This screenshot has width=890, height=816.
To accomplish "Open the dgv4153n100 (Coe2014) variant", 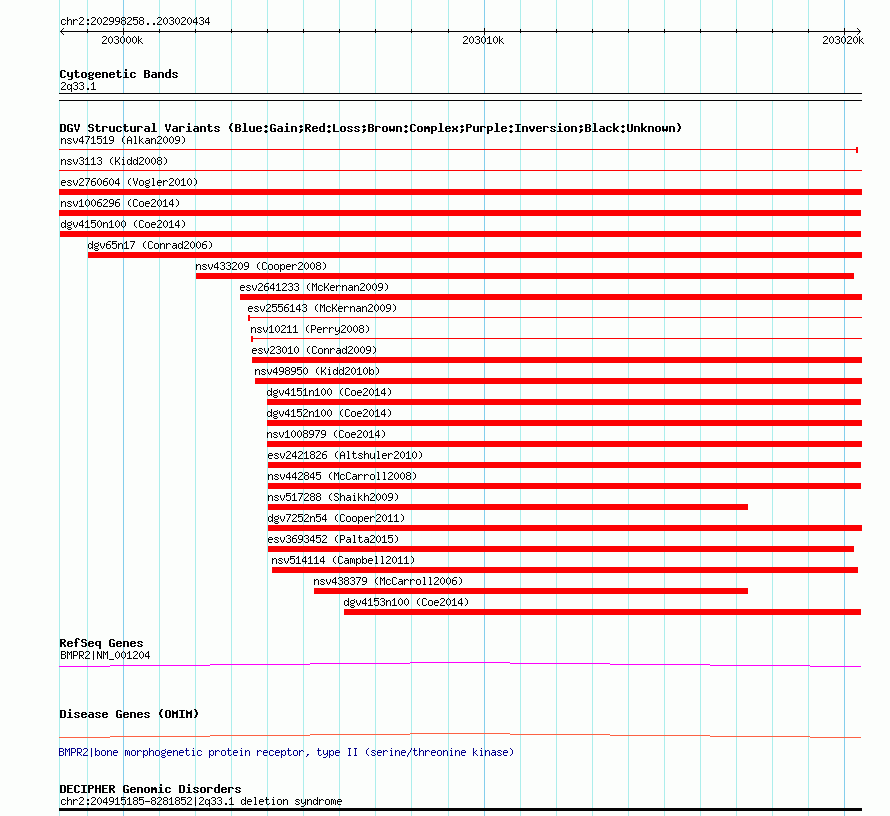I will click(x=406, y=602).
